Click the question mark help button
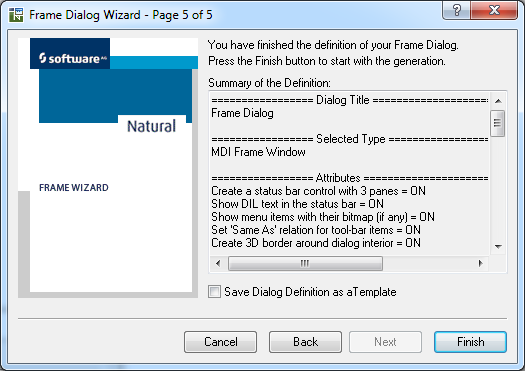 pyautogui.click(x=456, y=10)
